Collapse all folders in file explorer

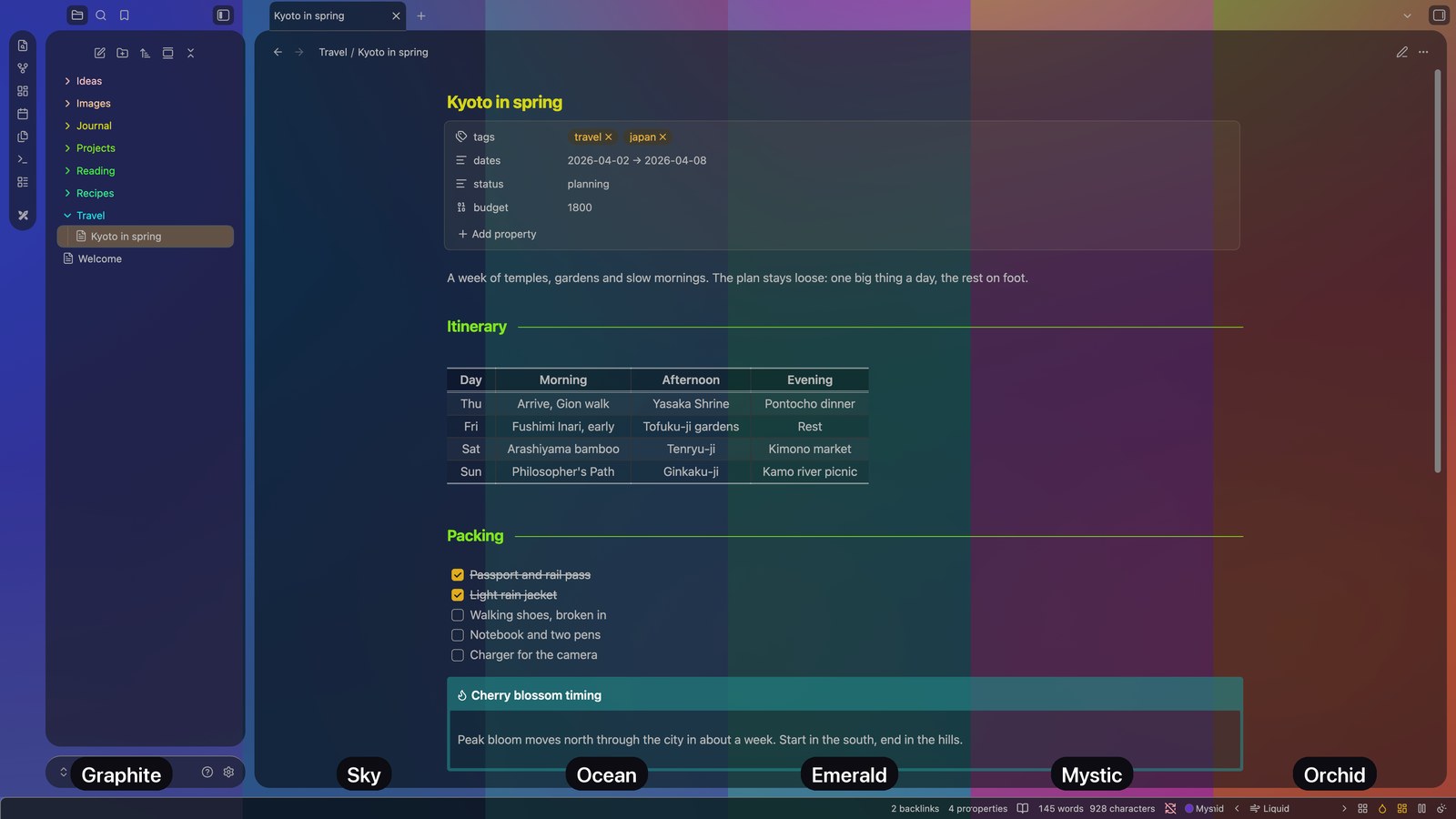191,53
